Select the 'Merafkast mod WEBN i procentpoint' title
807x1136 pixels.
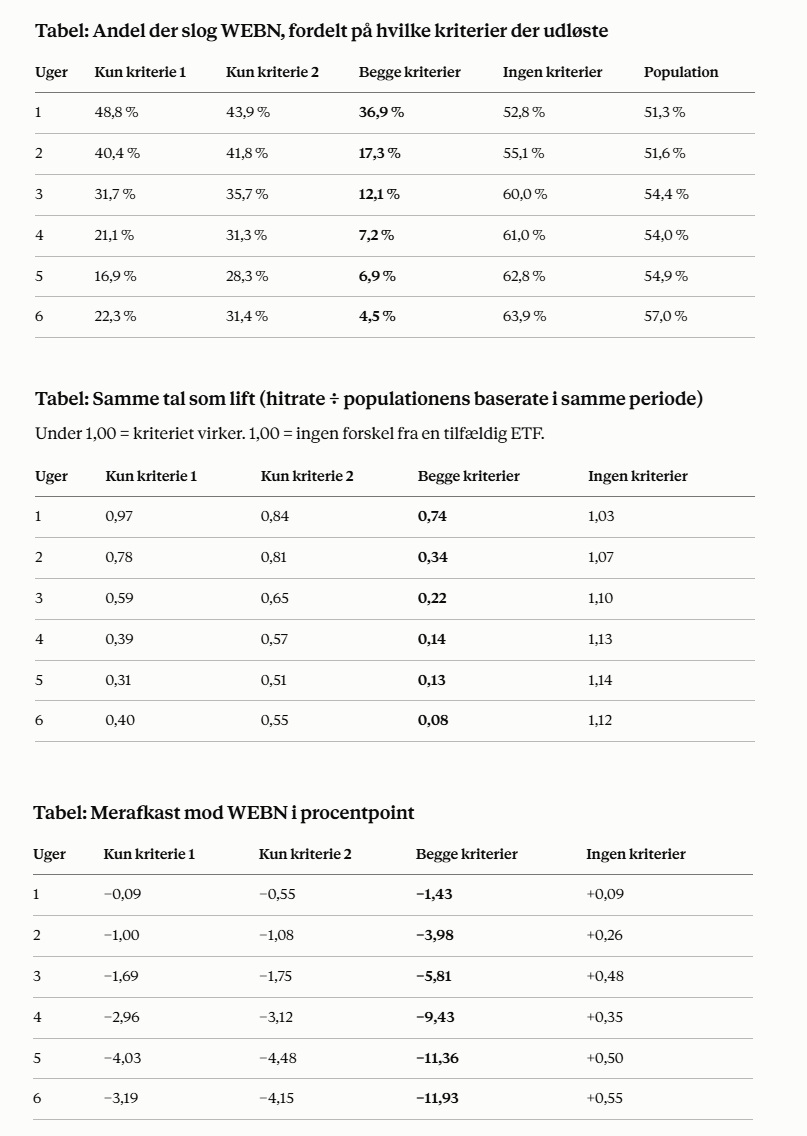tap(224, 813)
